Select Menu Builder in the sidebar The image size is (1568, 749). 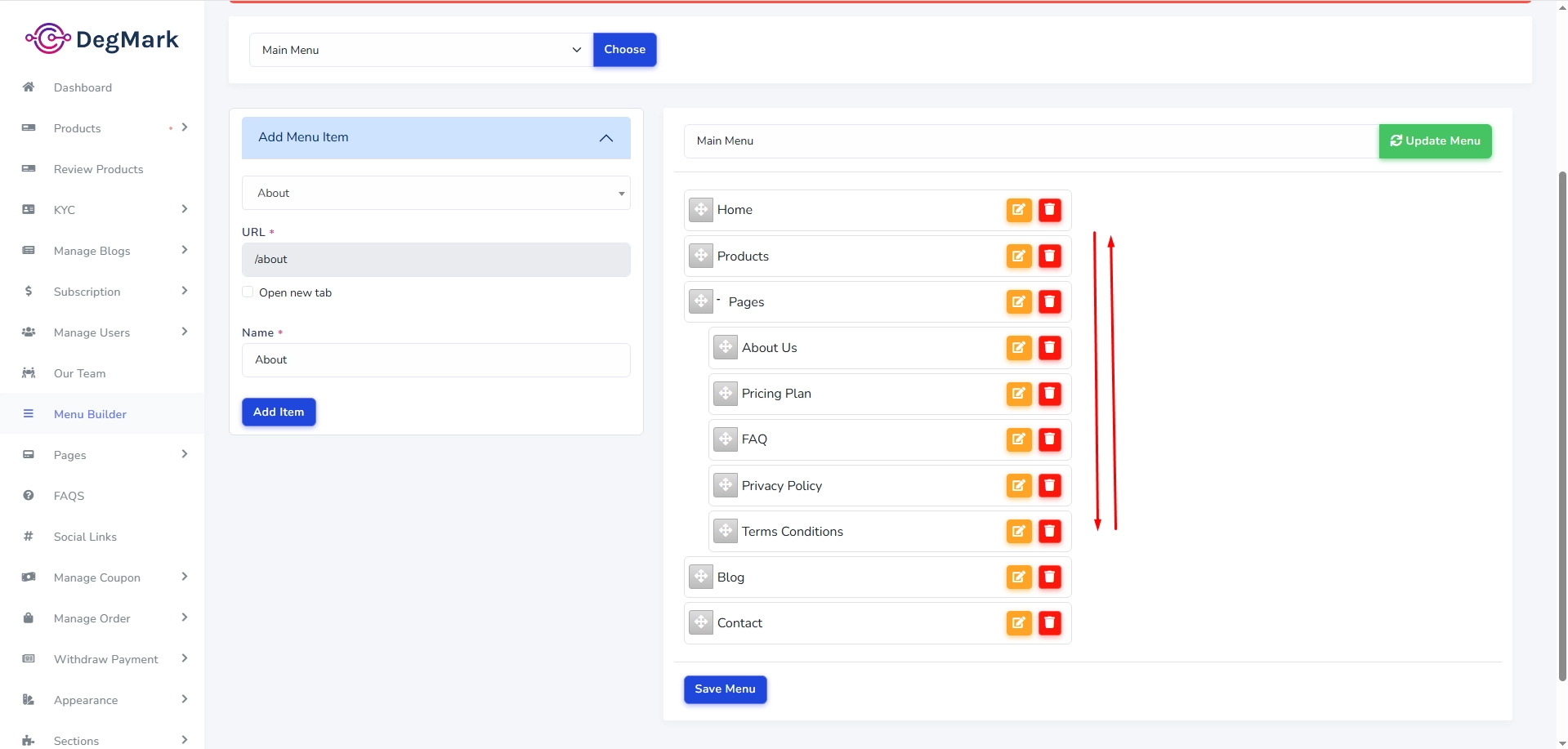(x=90, y=414)
